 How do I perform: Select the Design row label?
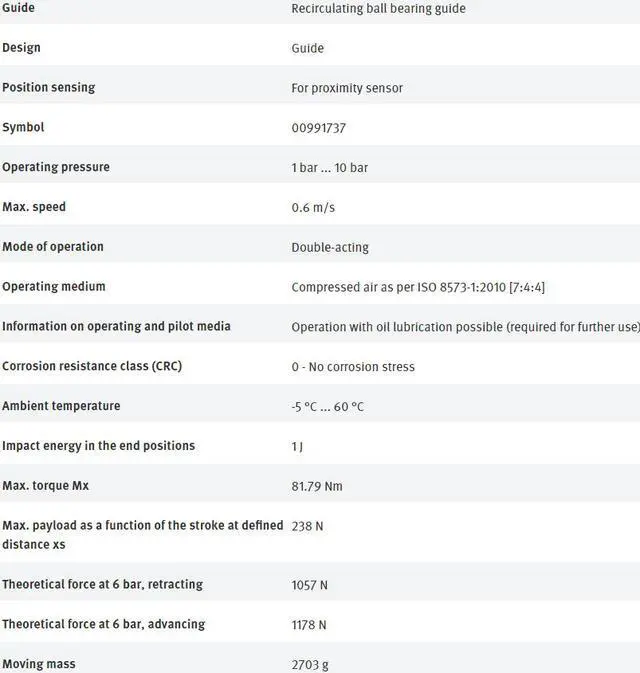pyautogui.click(x=21, y=48)
